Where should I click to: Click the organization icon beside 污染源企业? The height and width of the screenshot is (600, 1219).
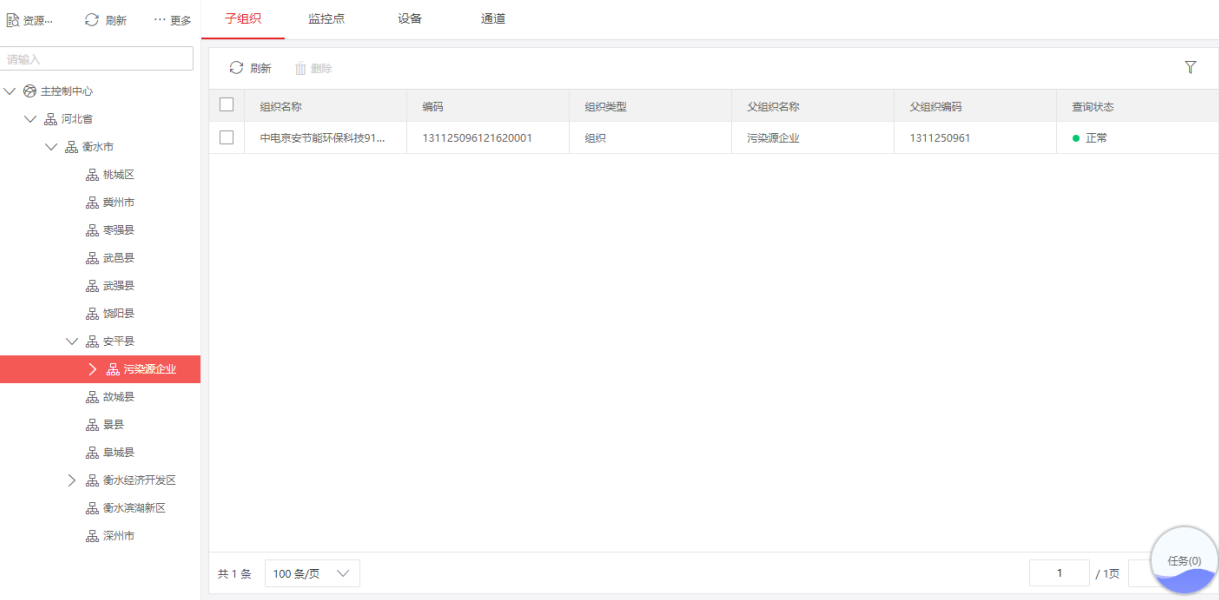click(113, 369)
